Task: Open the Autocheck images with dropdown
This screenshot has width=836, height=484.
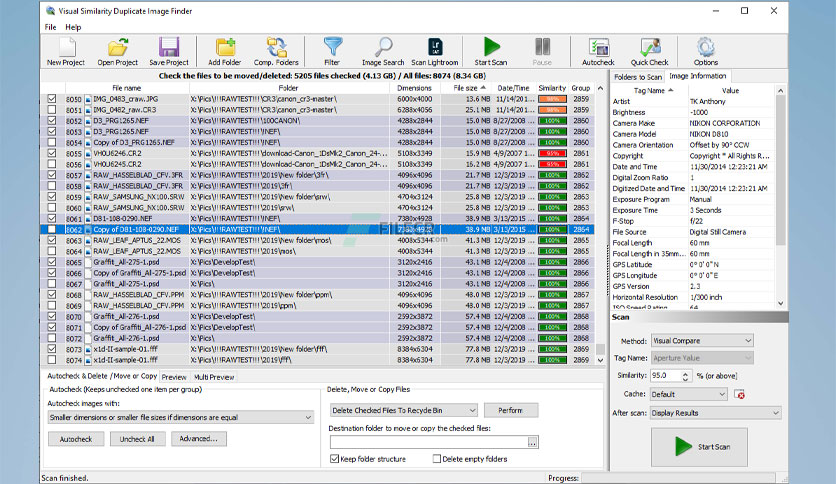Action: pos(181,417)
